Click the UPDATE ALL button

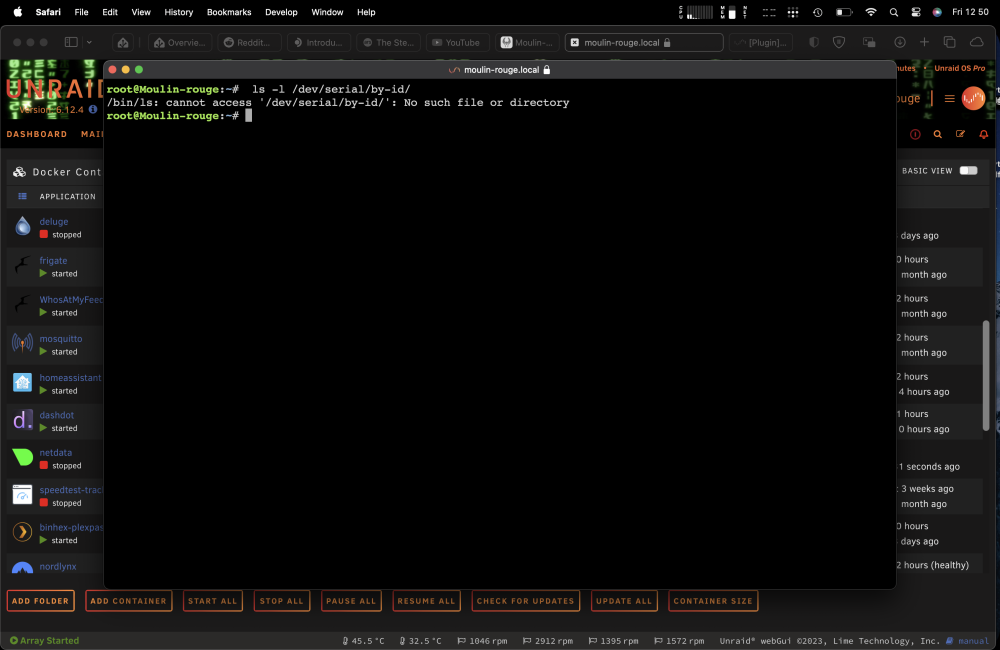pos(624,601)
